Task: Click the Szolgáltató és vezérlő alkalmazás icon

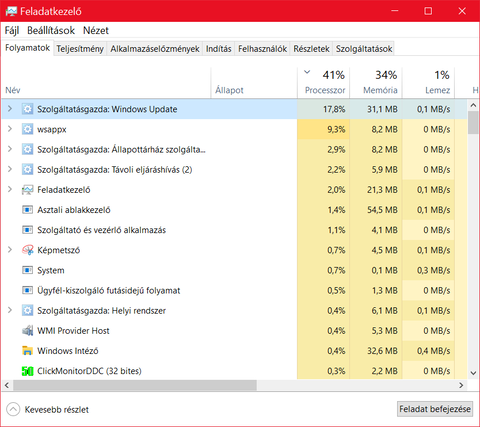Action: point(27,230)
